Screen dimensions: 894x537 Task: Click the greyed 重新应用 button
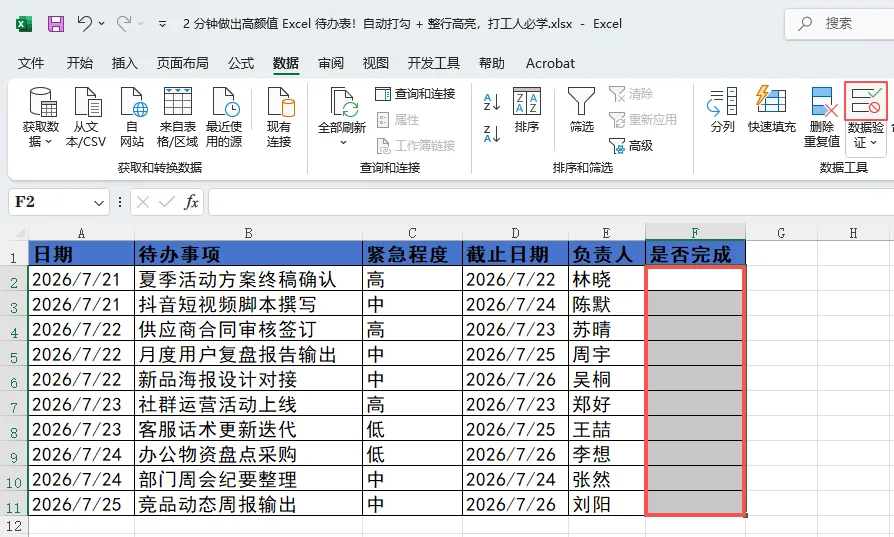[x=643, y=120]
